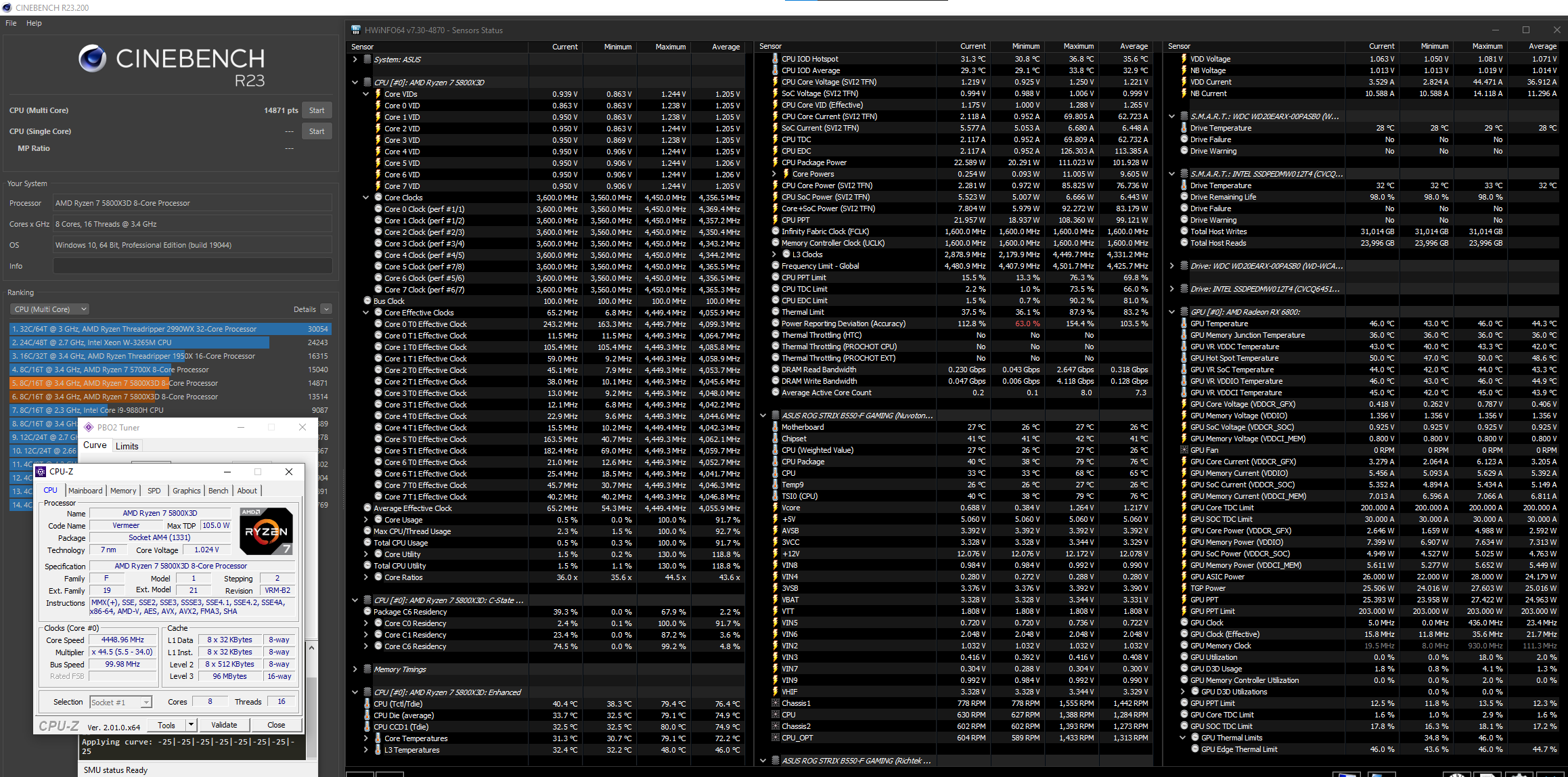Collapse the ASUS ROG STRIX B550-F (Nuvoton) section

[763, 416]
